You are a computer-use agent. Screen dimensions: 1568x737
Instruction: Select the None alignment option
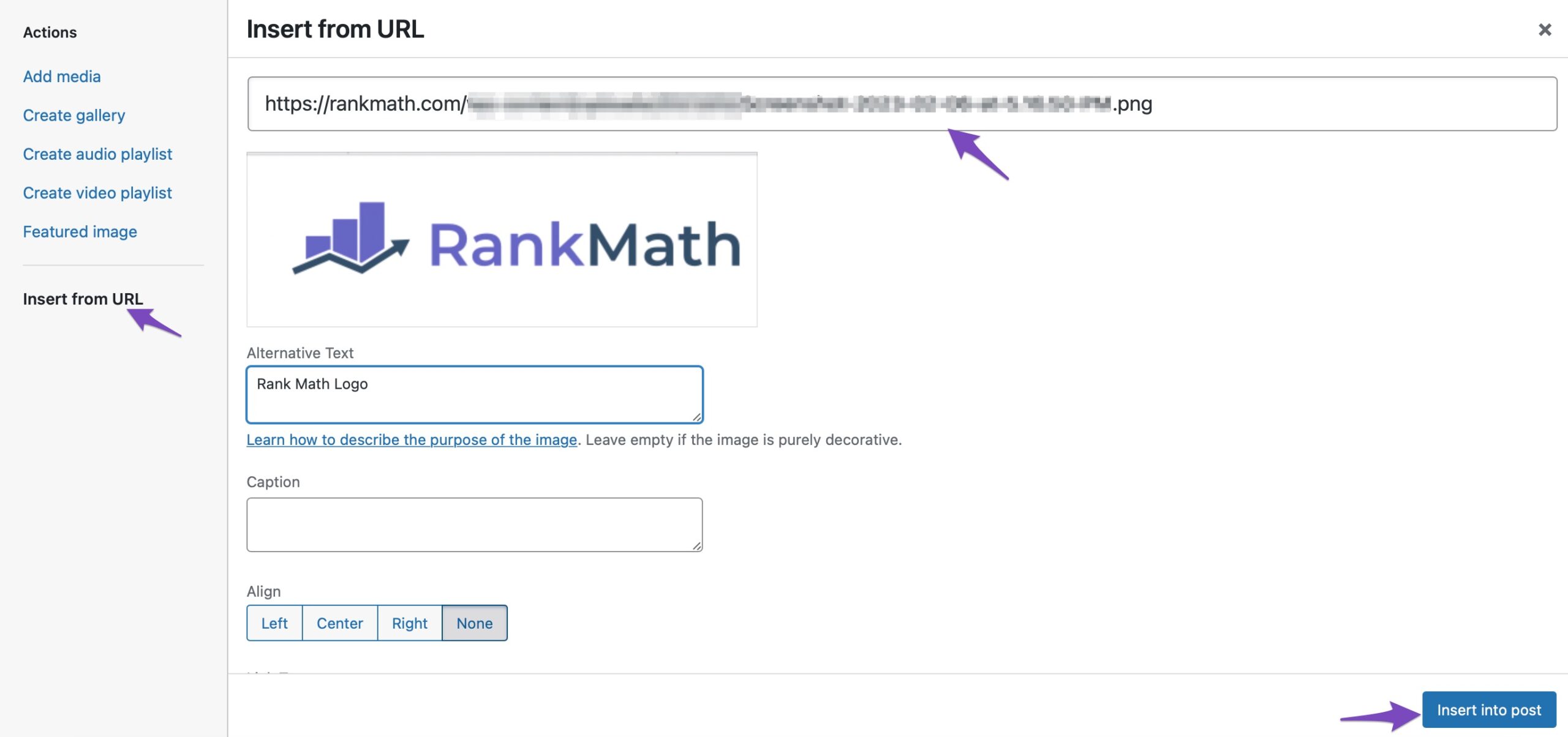pos(474,623)
